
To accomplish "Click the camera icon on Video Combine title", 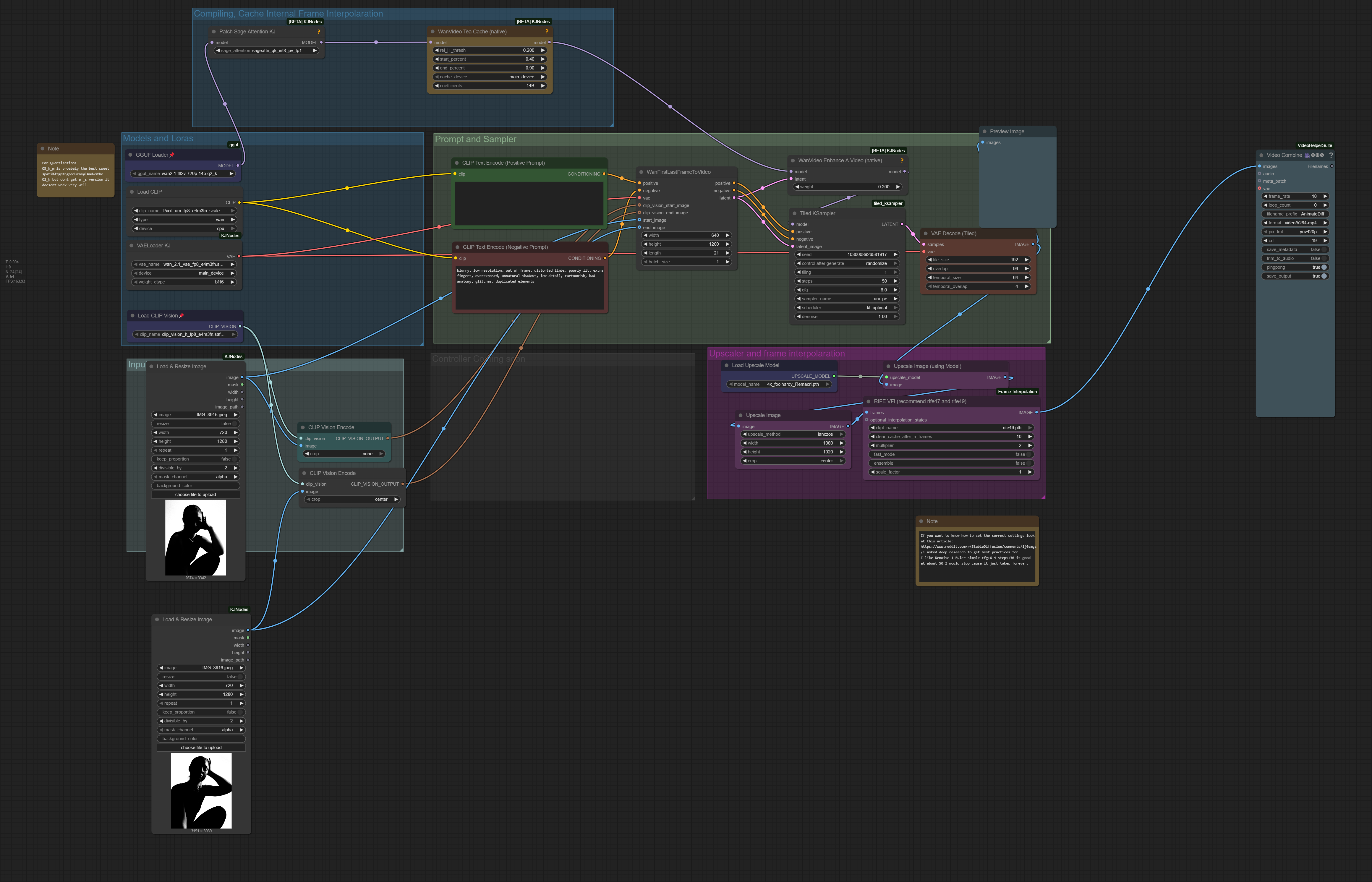I will point(1307,155).
